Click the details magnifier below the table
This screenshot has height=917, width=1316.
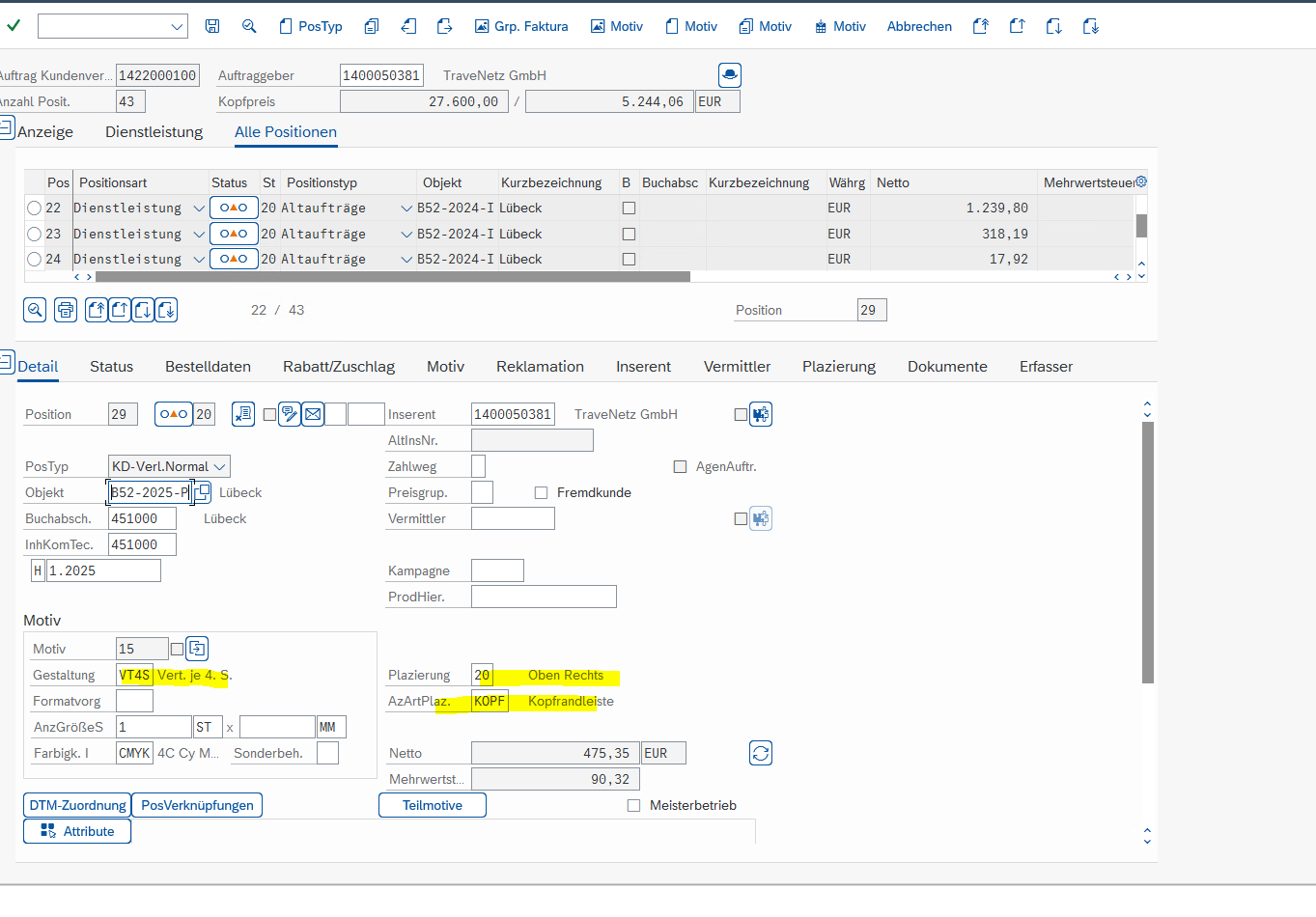click(x=35, y=310)
